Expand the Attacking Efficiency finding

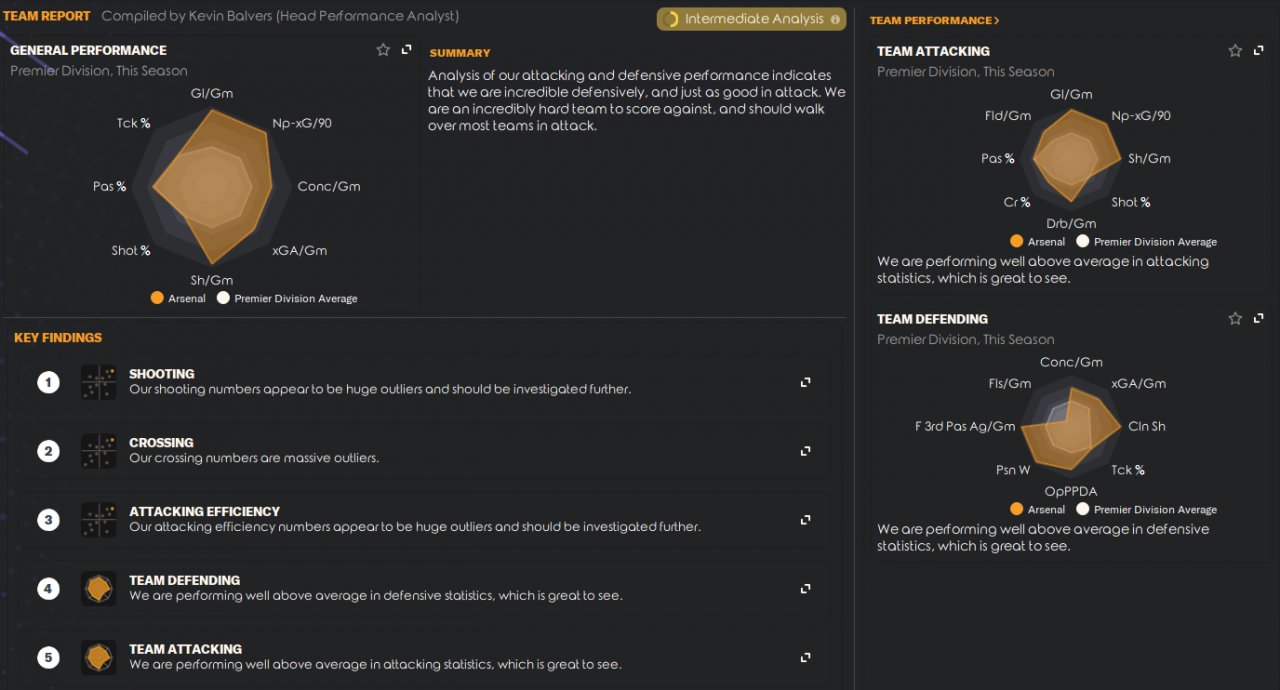coord(805,520)
